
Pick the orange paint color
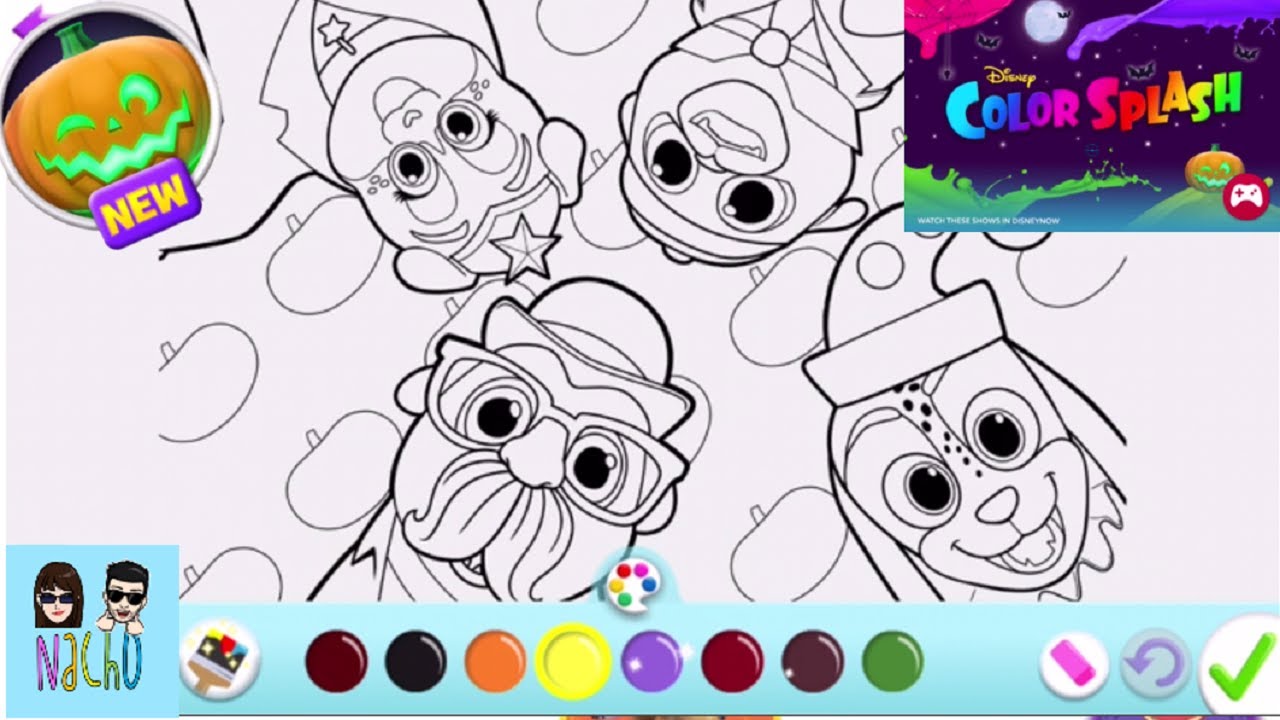[495, 661]
